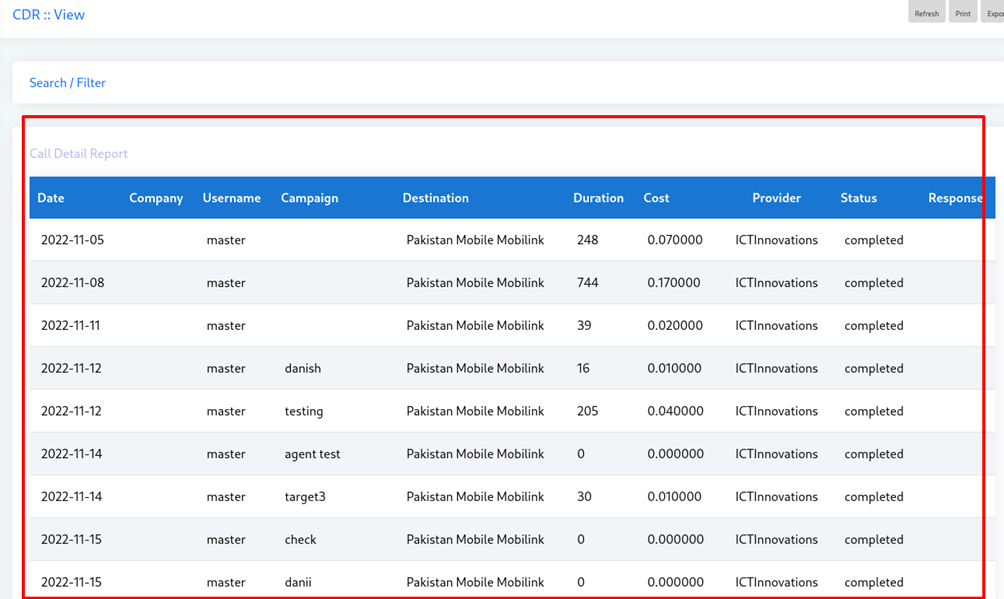Click the Response column header
The height and width of the screenshot is (599, 1004).
(955, 198)
